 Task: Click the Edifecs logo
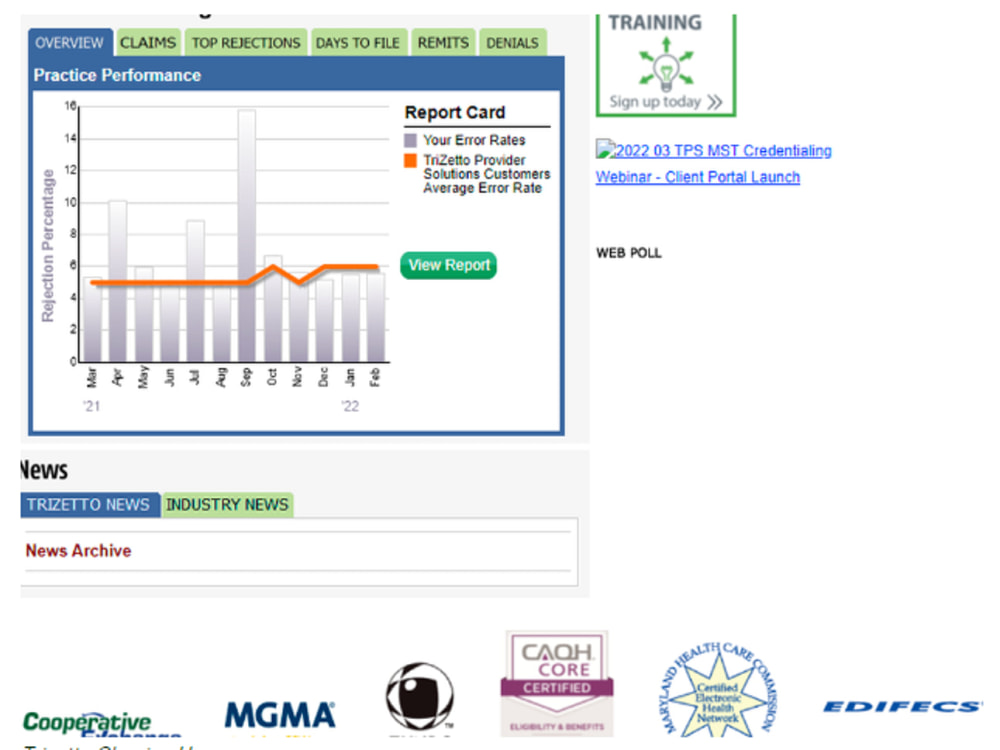pyautogui.click(x=902, y=707)
